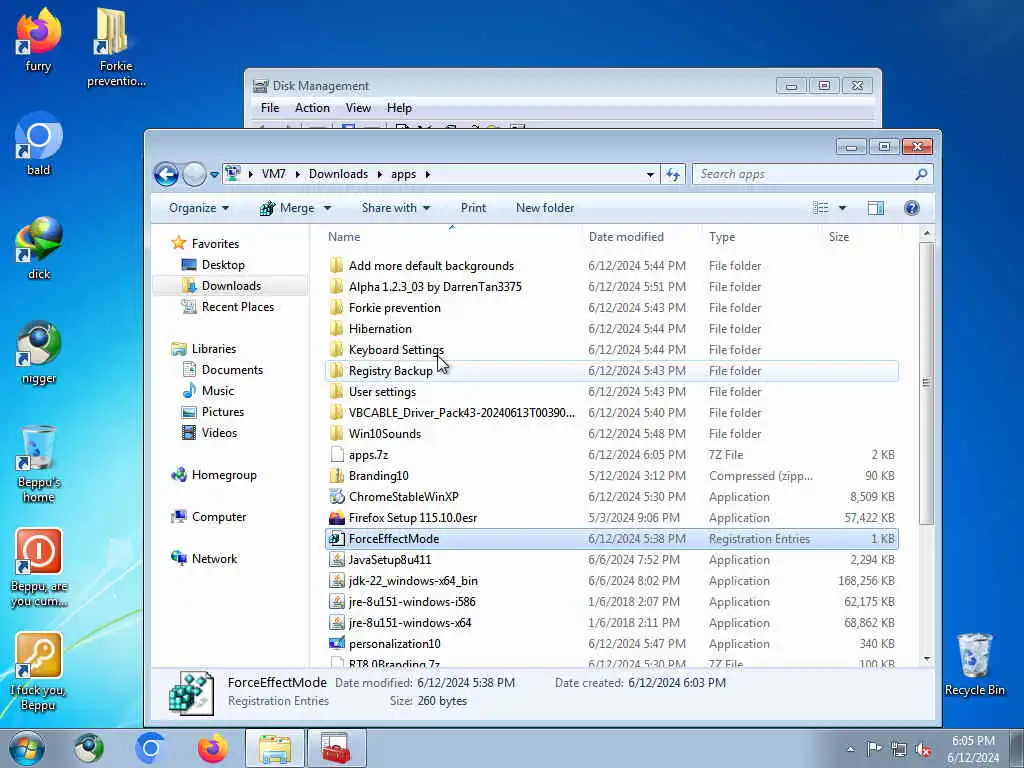The image size is (1024, 768).
Task: Select the apps.7z file icon
Action: [x=336, y=455]
